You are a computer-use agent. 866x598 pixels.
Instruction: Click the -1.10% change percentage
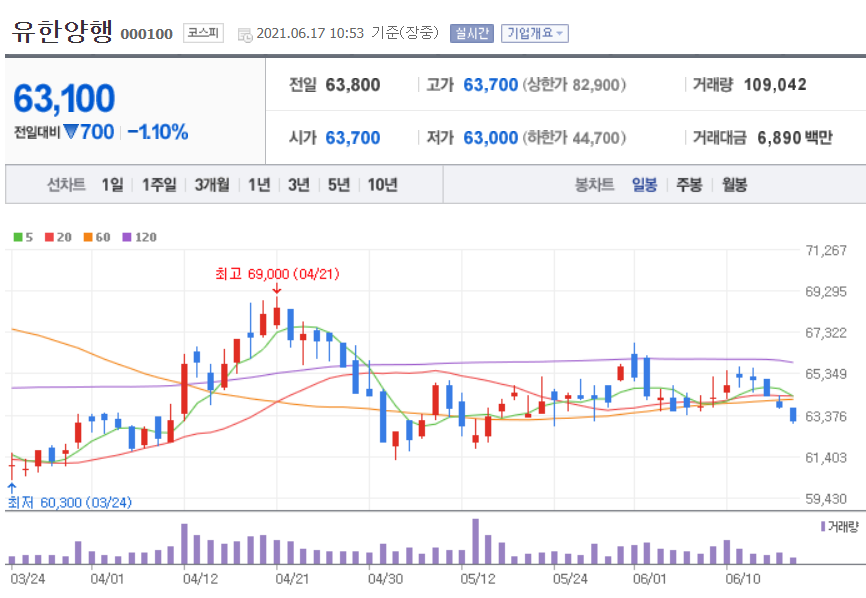coord(158,132)
